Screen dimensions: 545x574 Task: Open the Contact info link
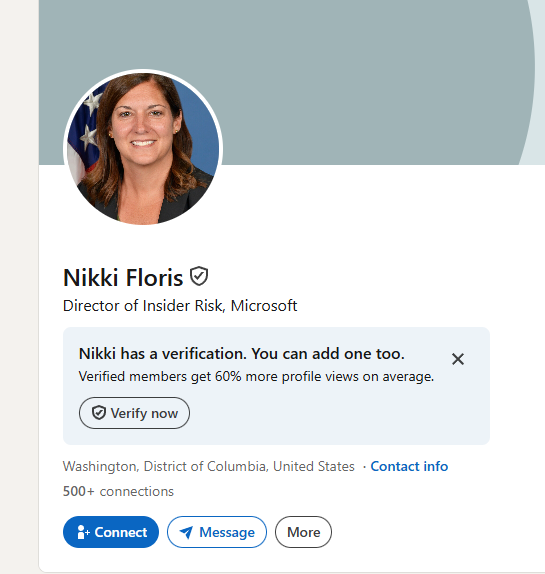point(409,466)
